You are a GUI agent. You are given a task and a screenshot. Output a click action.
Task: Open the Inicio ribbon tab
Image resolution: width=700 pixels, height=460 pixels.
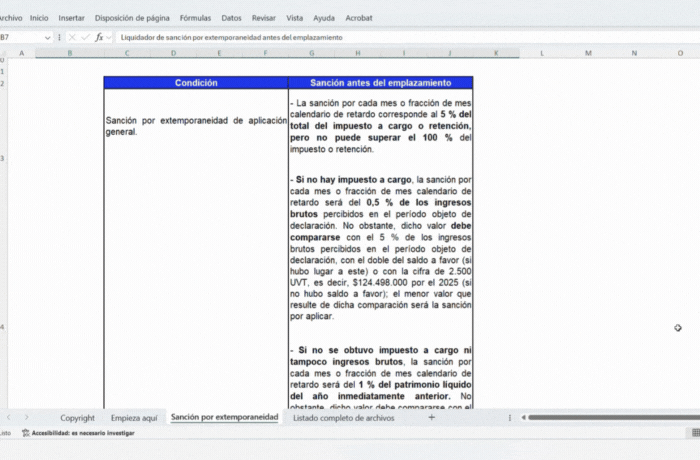point(39,18)
